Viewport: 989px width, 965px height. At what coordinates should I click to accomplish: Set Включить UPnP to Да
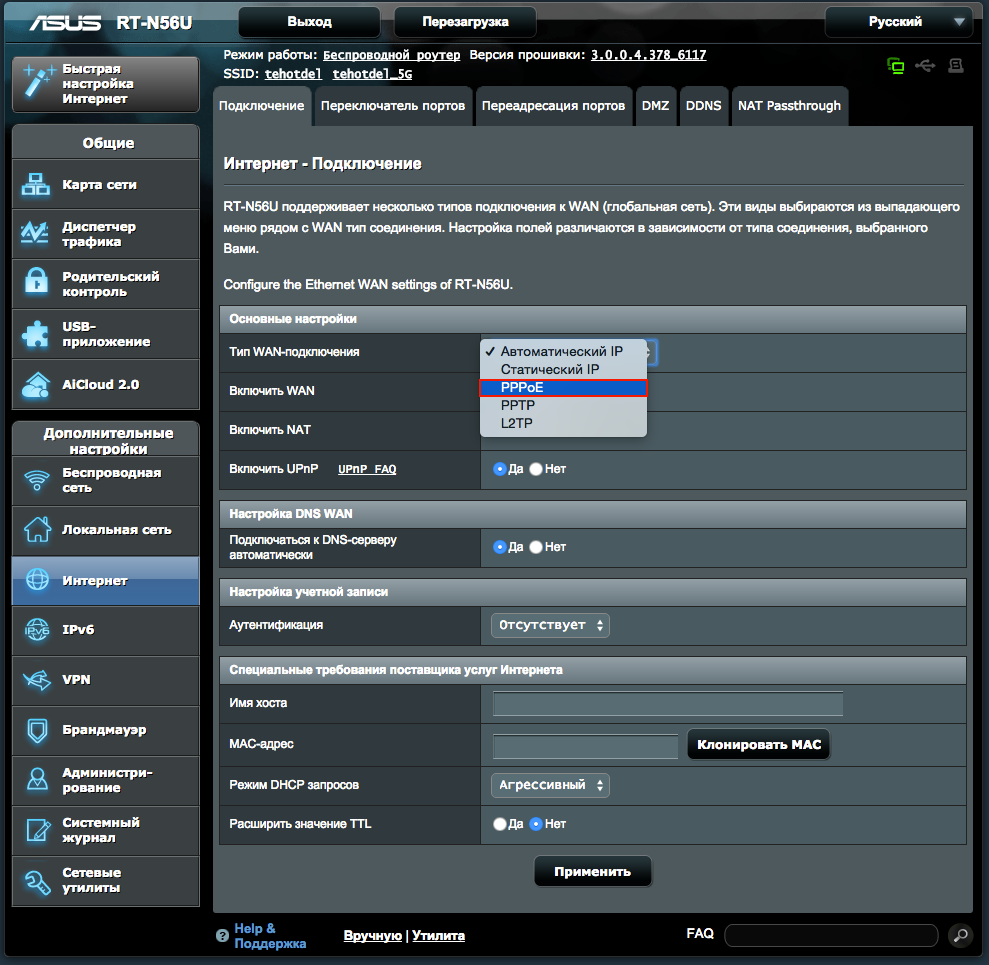(x=500, y=469)
